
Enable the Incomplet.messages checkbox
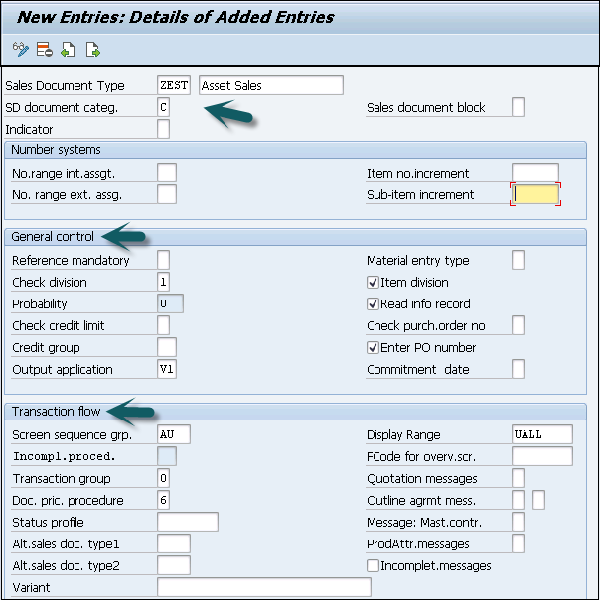tap(373, 566)
